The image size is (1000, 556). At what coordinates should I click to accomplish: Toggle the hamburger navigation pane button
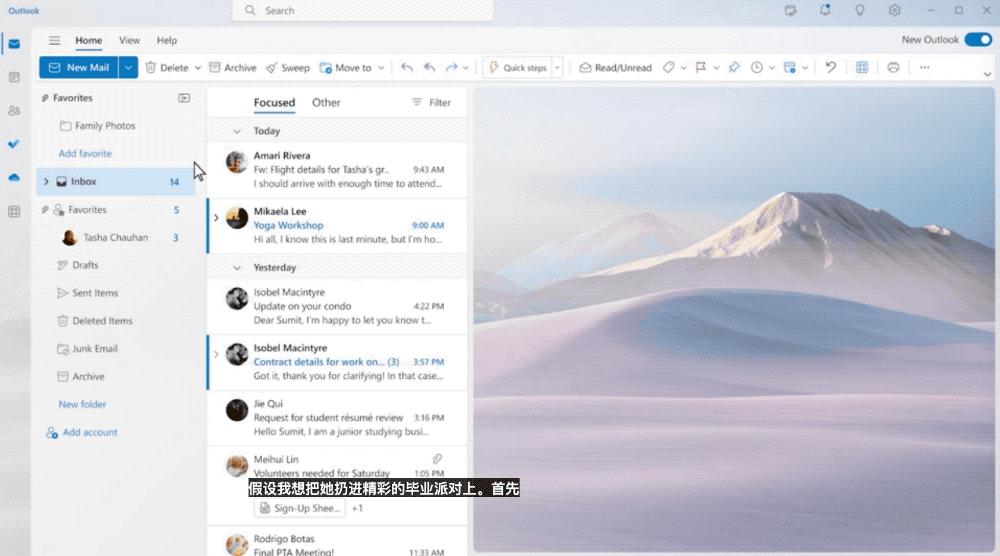click(x=55, y=41)
